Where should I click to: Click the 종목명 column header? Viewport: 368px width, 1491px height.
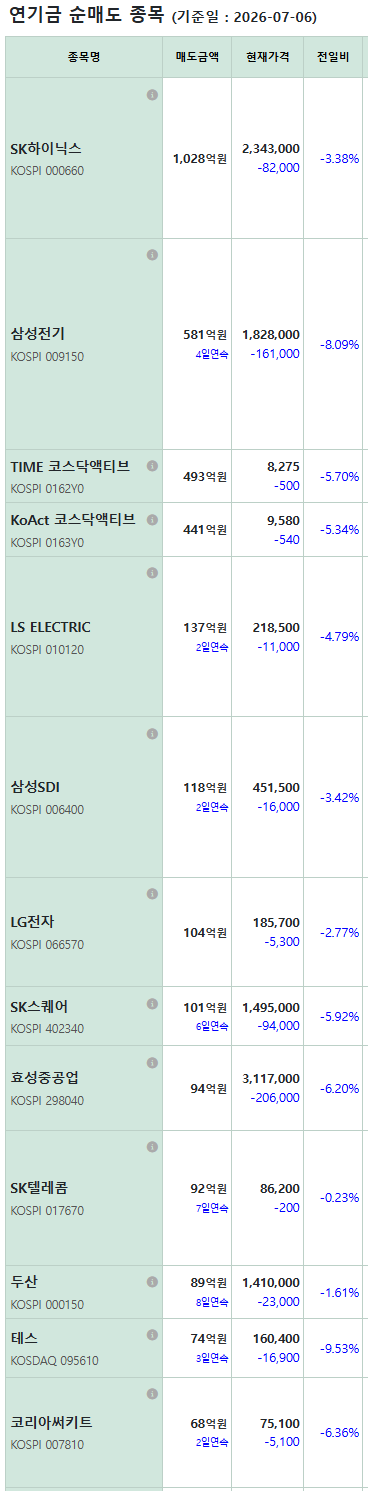tap(83, 57)
